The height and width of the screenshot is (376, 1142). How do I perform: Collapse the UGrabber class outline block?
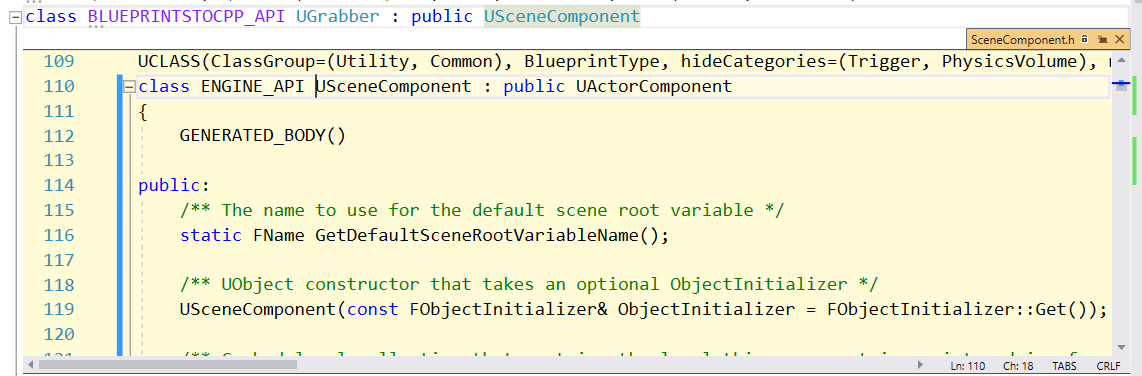pos(15,17)
